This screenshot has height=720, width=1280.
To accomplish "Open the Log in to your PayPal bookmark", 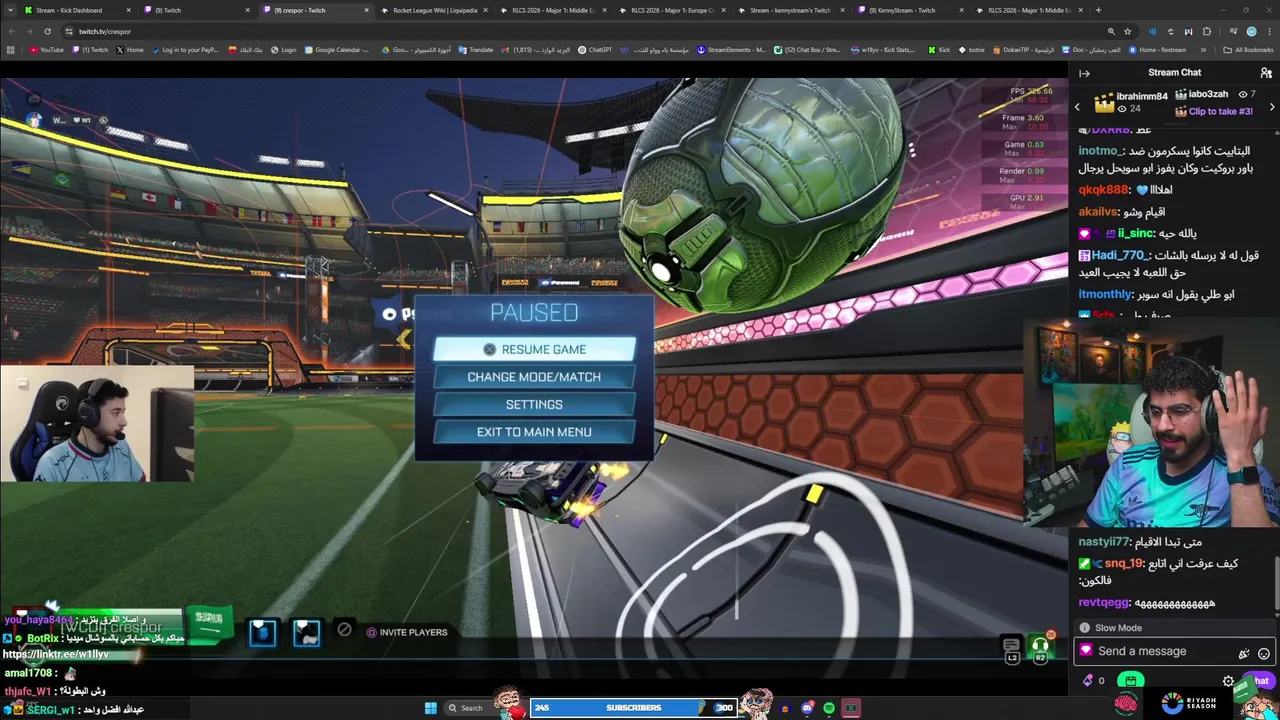I will 184,49.
